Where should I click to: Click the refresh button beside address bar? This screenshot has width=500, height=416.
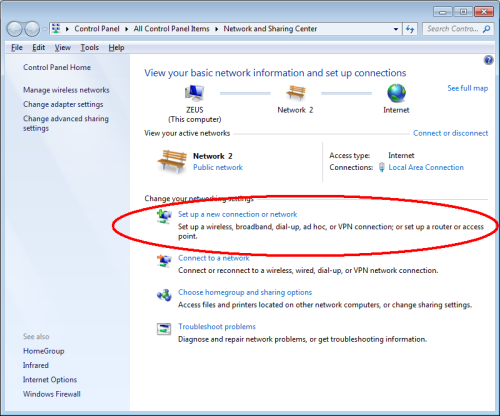tap(410, 29)
